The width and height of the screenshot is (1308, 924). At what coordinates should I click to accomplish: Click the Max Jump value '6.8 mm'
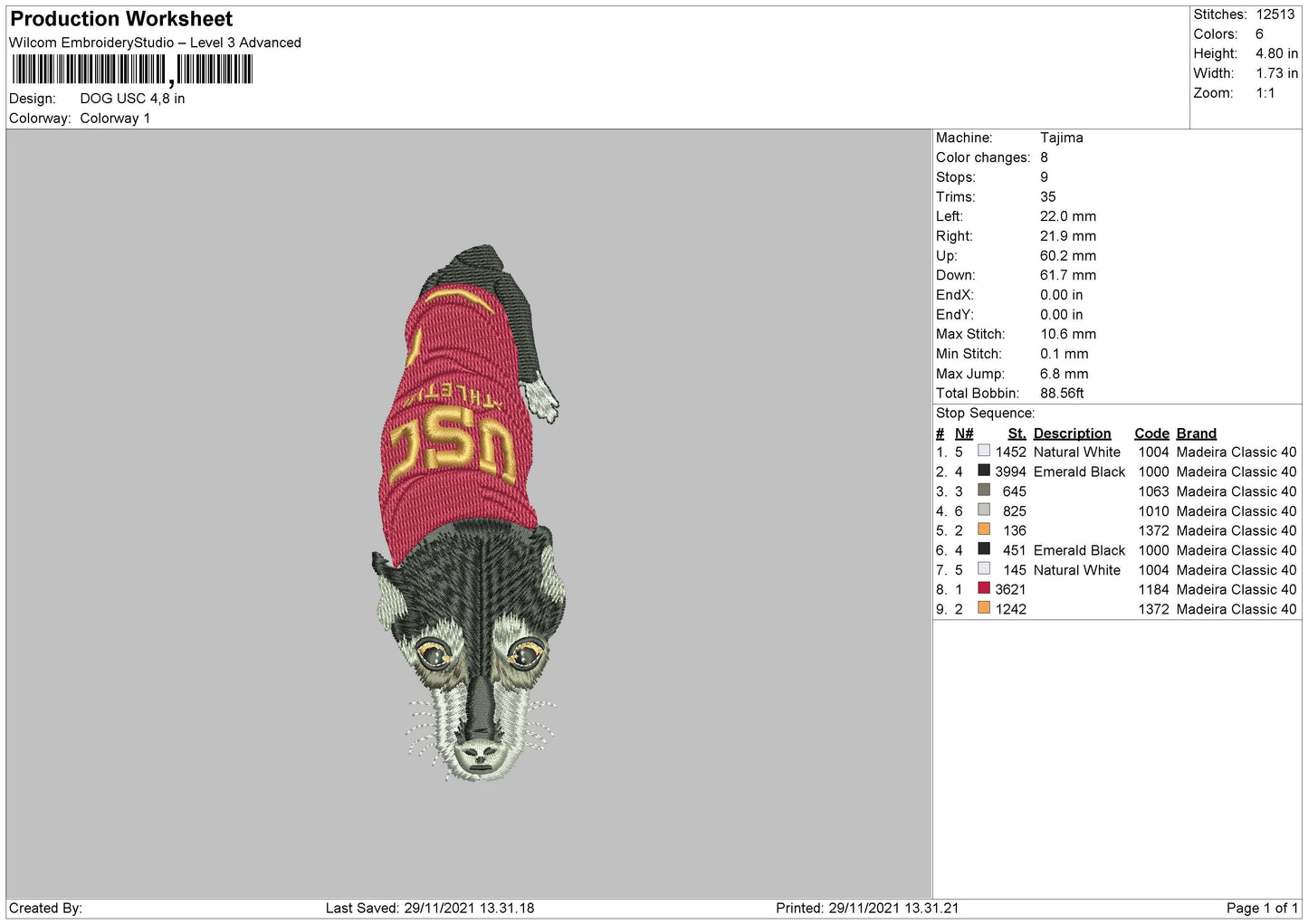[1064, 374]
